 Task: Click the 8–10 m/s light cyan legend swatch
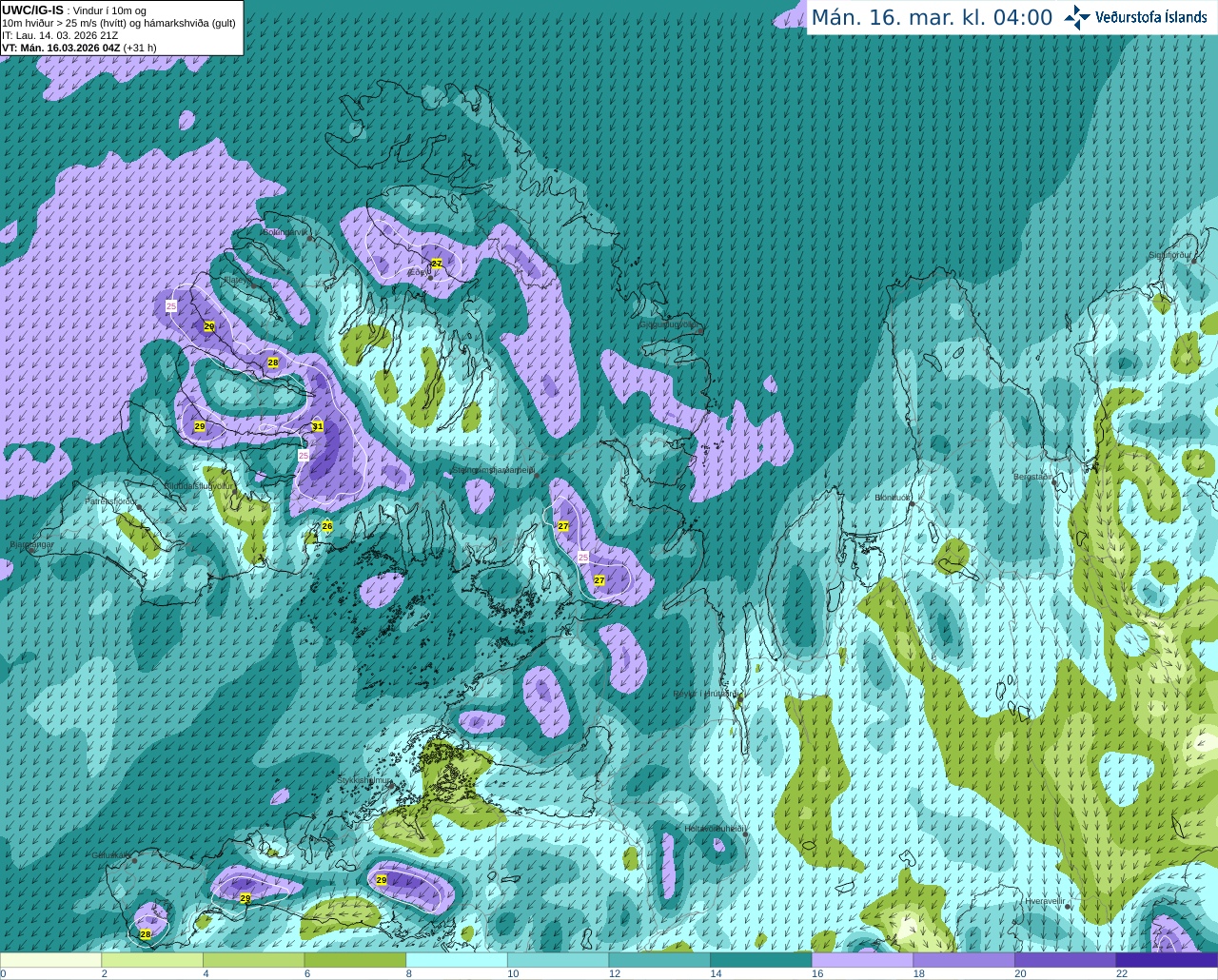[457, 960]
